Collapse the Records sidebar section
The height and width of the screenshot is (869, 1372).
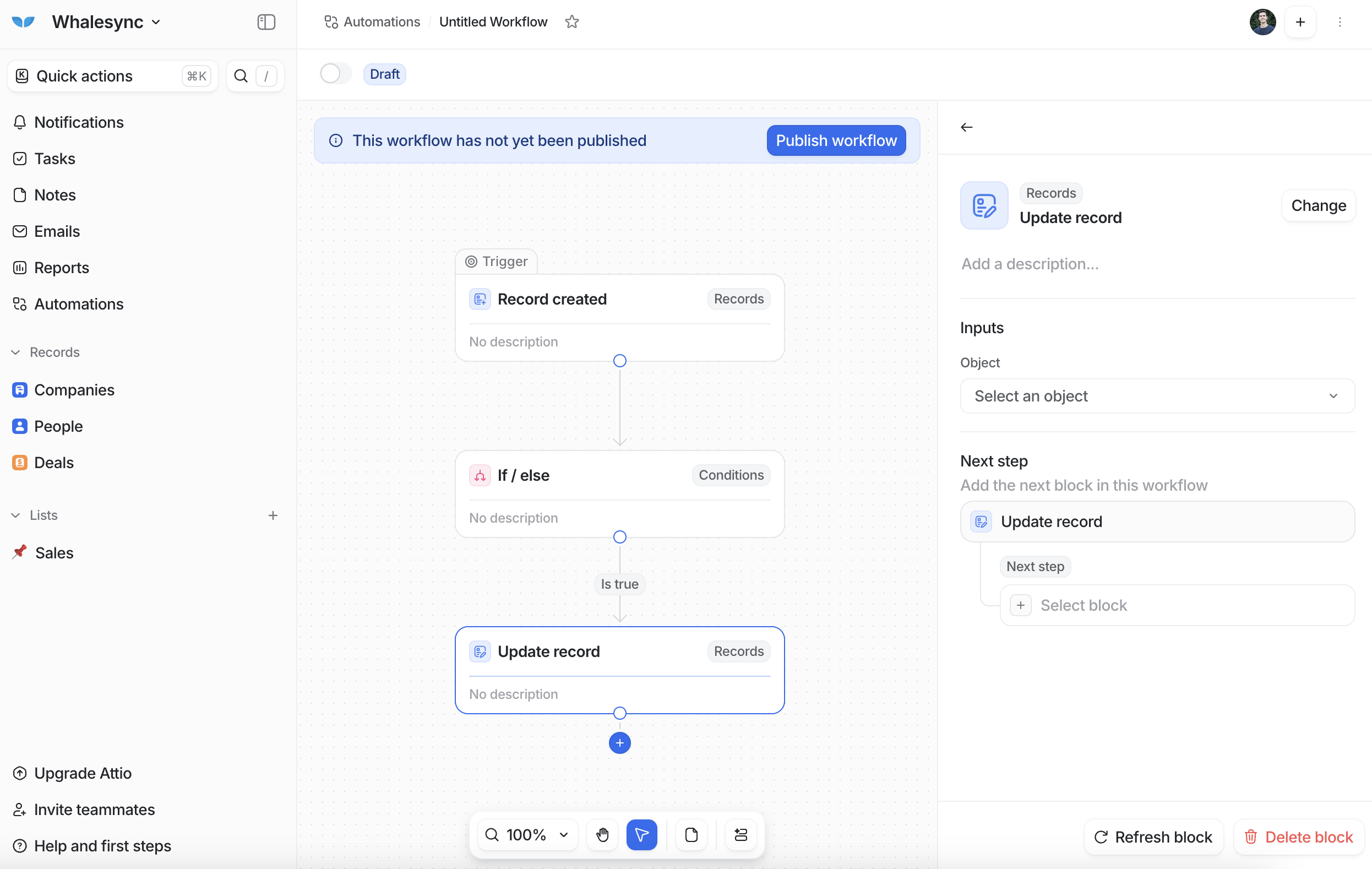pyautogui.click(x=16, y=352)
